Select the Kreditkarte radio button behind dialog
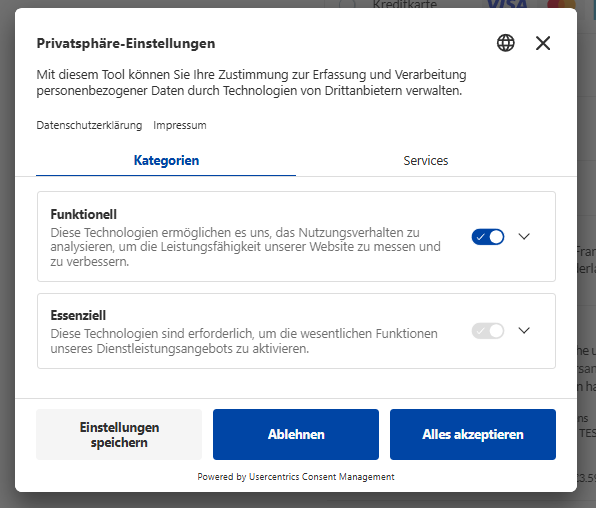Screen dimensions: 596x508 coord(347,4)
